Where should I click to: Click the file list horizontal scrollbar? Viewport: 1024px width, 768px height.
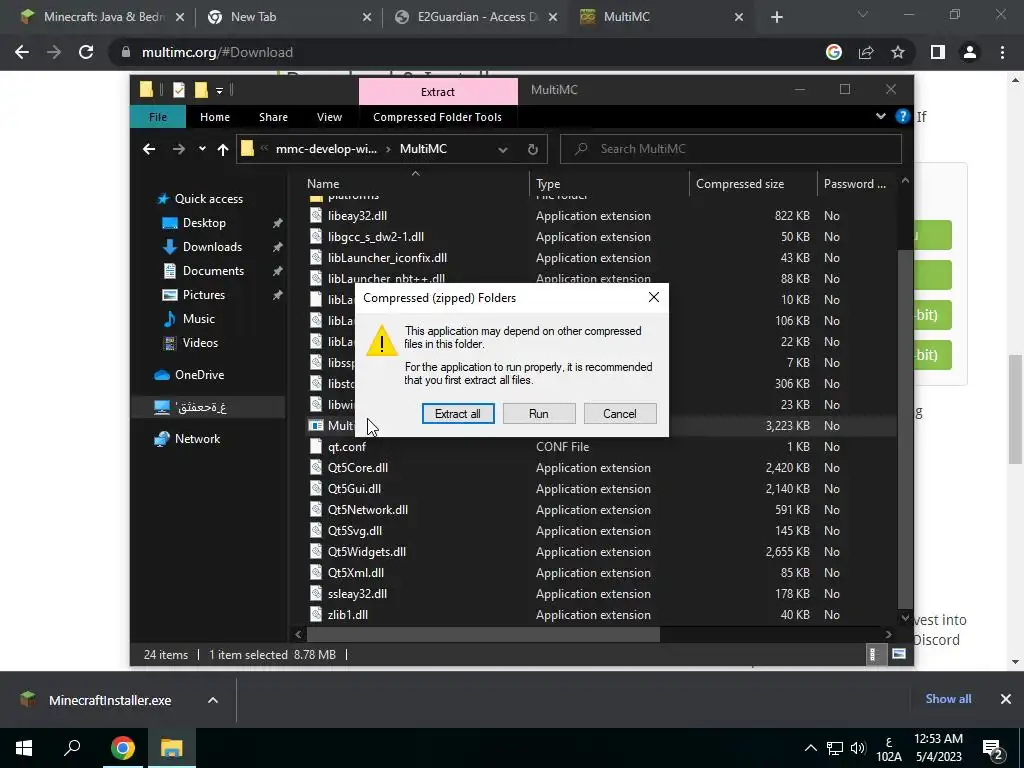point(483,634)
